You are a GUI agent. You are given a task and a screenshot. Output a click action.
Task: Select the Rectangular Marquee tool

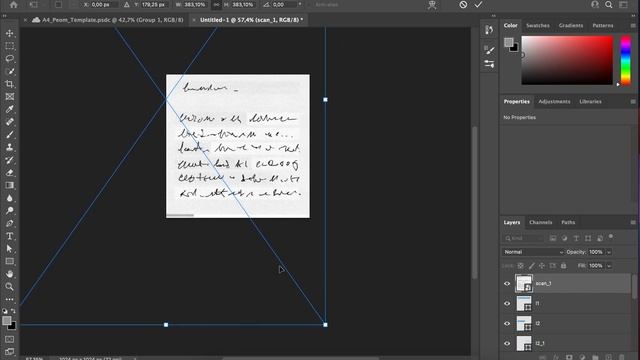(9, 46)
